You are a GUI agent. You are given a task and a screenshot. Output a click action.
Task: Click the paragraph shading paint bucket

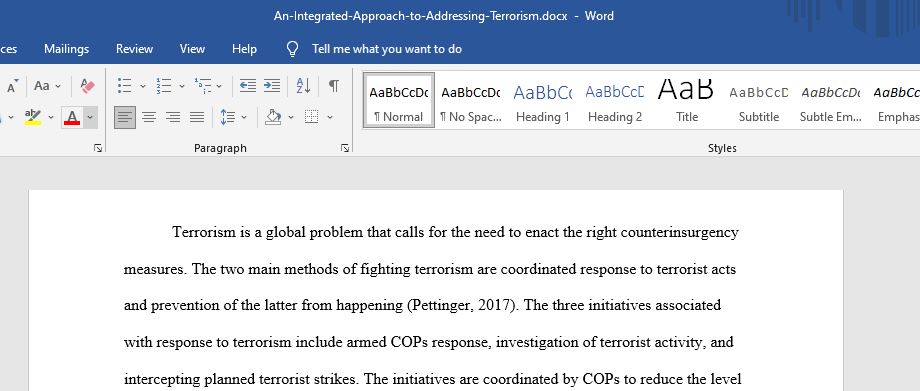tap(273, 117)
